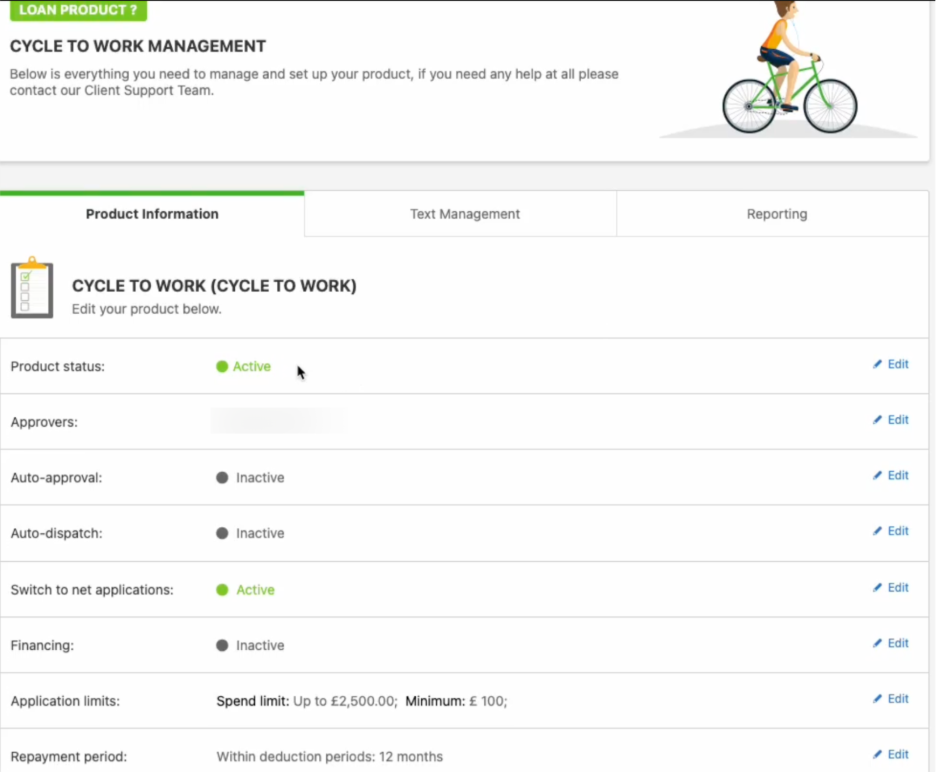Click green Switch to net applications dot
Image resolution: width=936 pixels, height=772 pixels.
coord(222,590)
